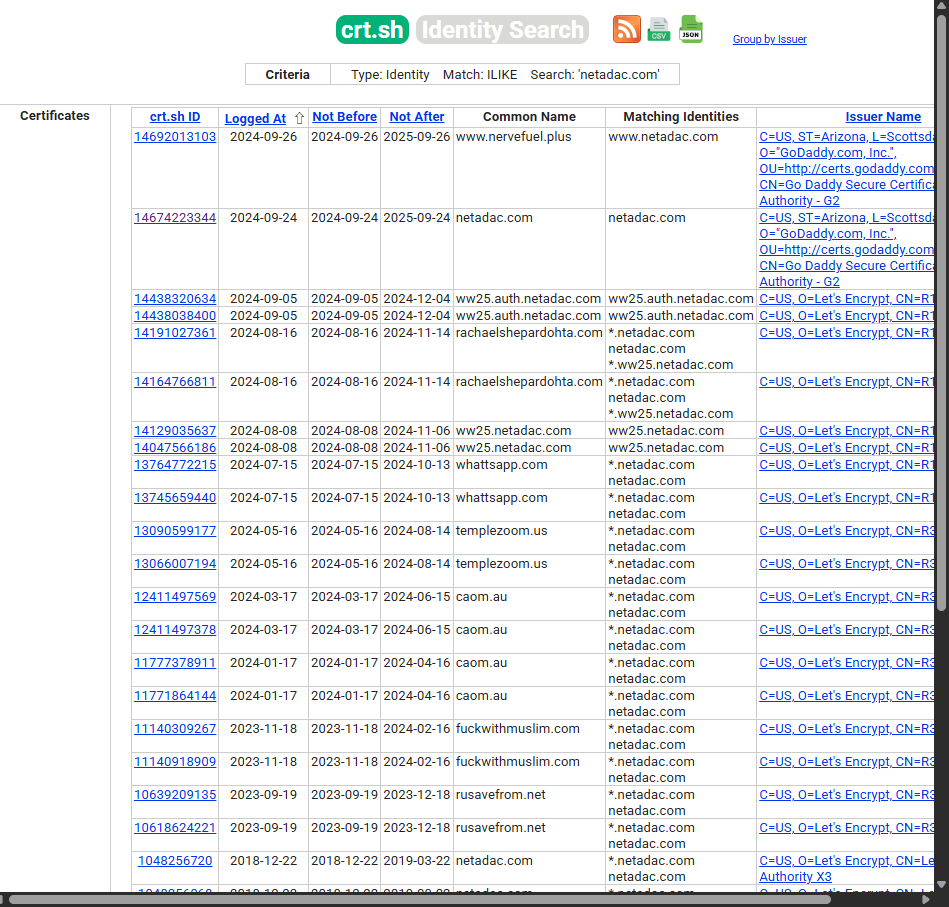
Task: Open certificate ID 11771864144
Action: (x=175, y=696)
